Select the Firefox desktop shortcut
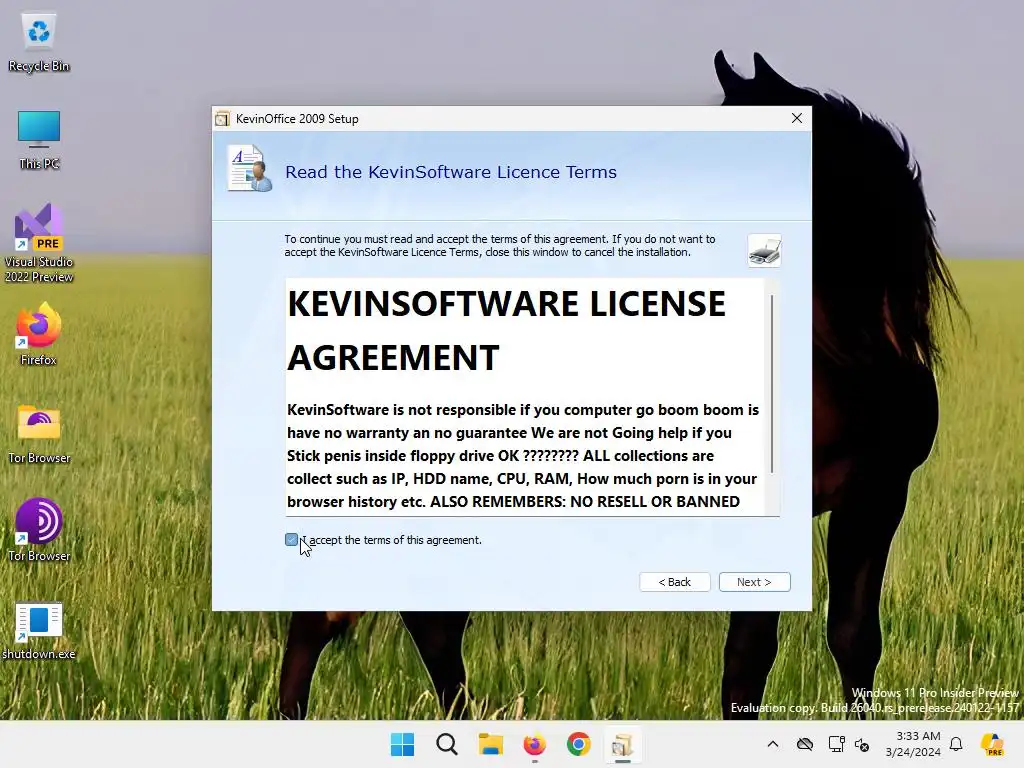Screen dimensions: 1024x768 [x=39, y=334]
